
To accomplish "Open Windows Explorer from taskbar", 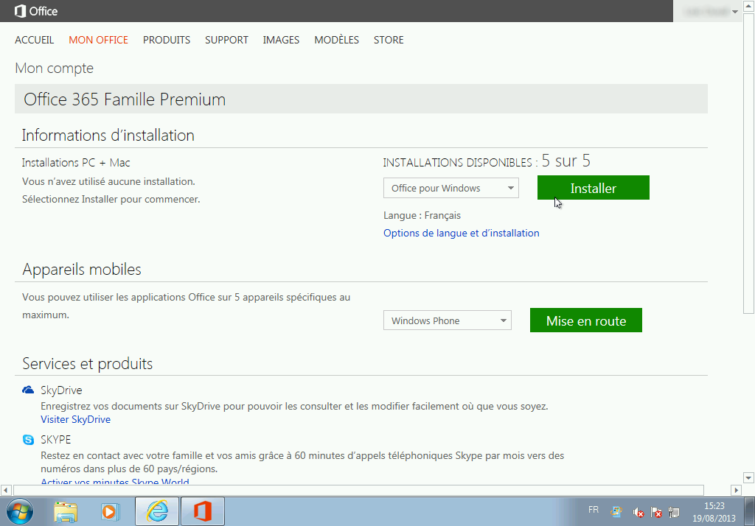I will [x=65, y=512].
